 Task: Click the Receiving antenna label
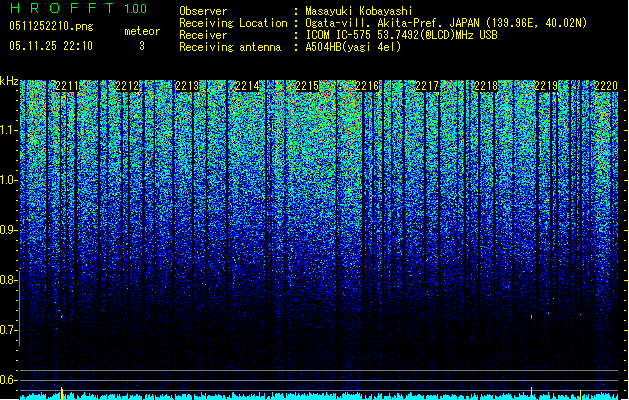pyautogui.click(x=230, y=47)
